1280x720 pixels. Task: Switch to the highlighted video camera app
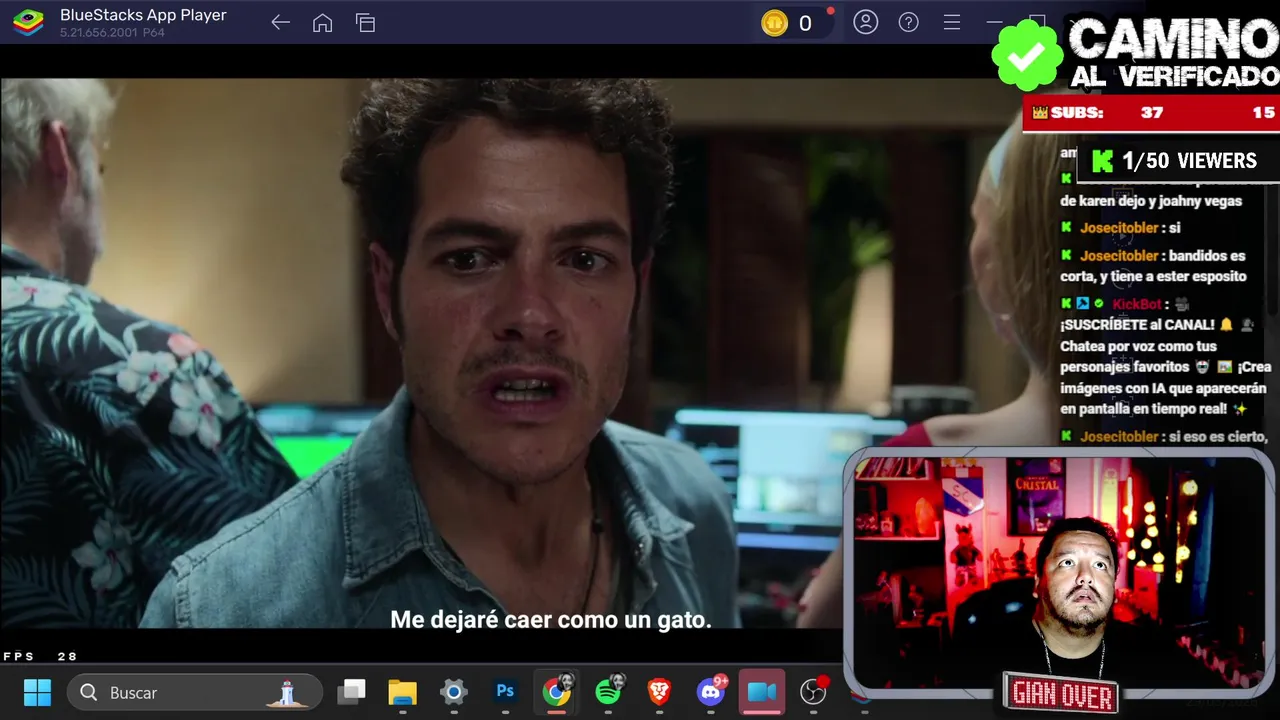(762, 692)
